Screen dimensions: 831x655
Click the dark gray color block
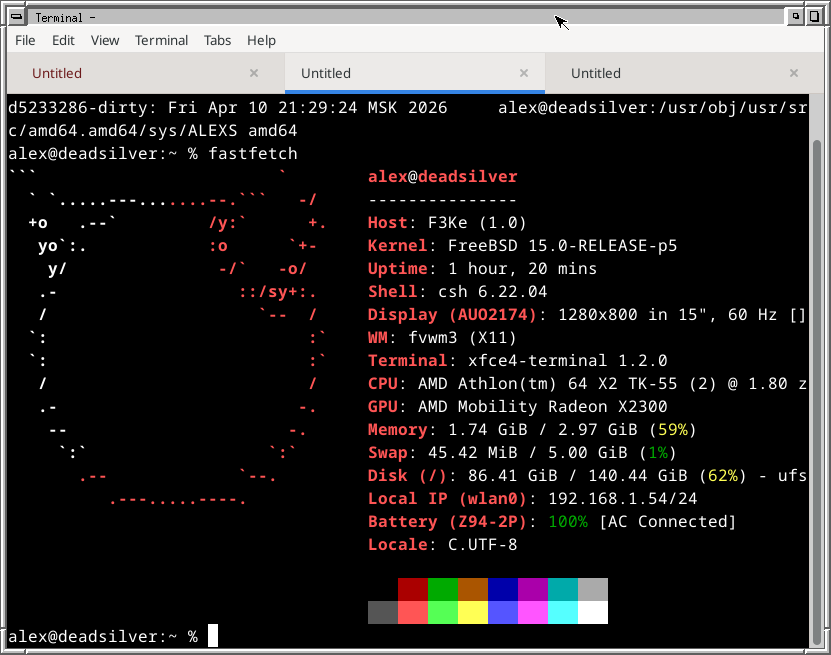point(383,612)
